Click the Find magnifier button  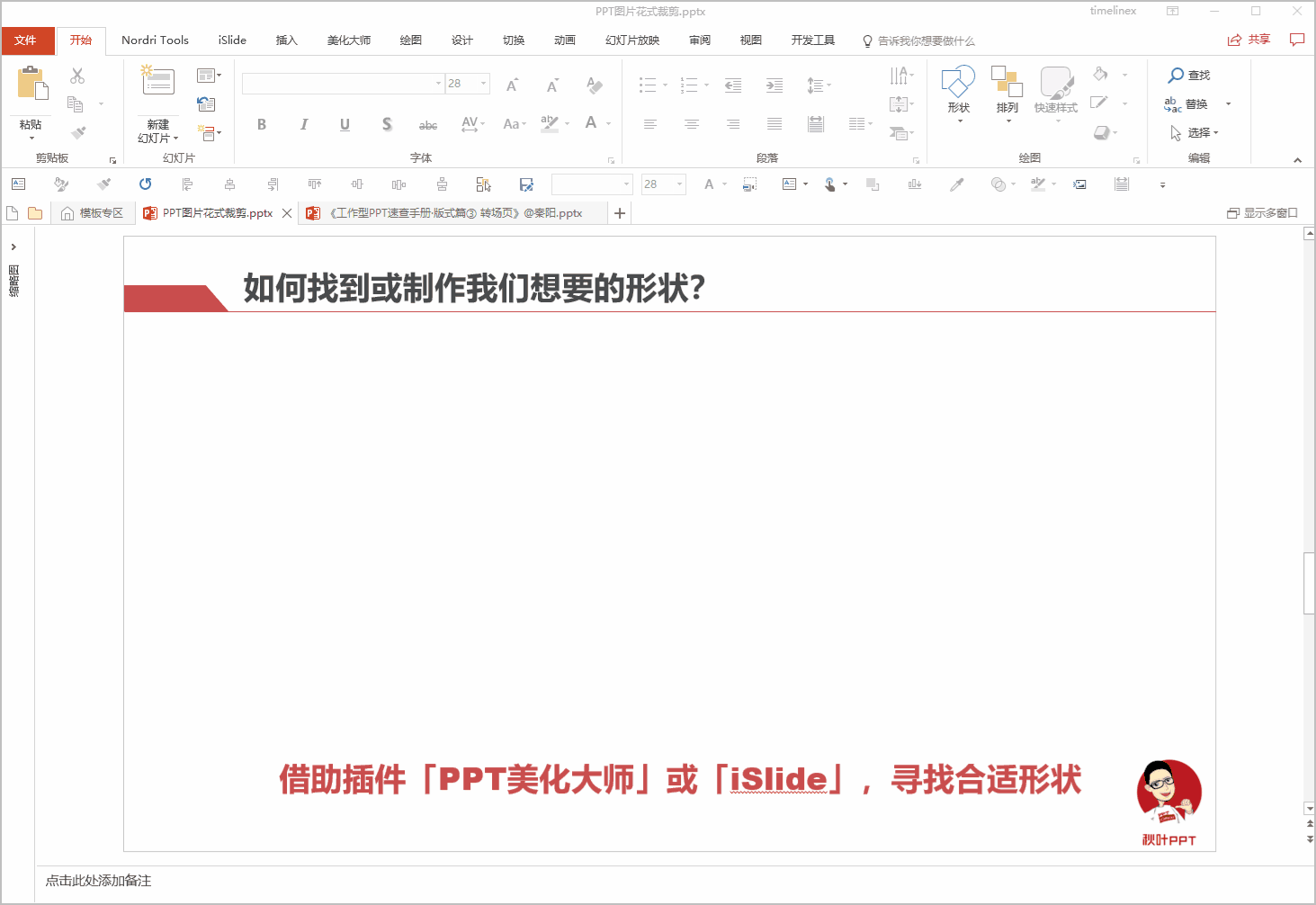1189,76
